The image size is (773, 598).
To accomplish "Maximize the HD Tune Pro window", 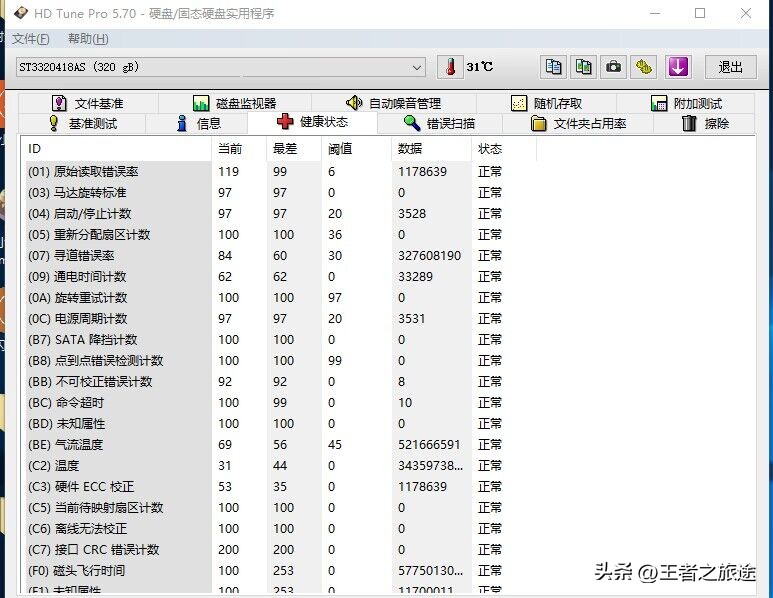I will click(700, 13).
